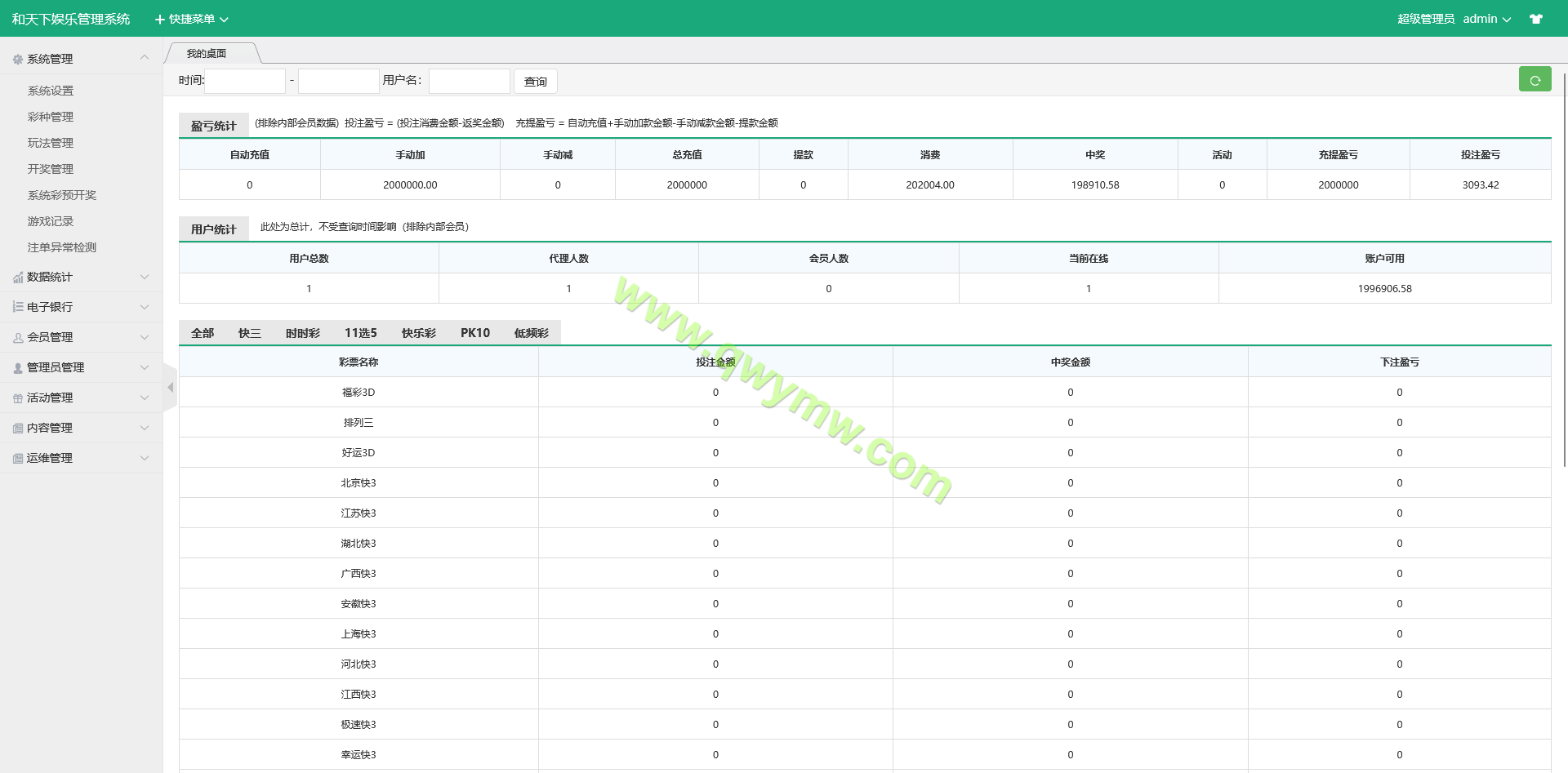Image resolution: width=1568 pixels, height=773 pixels.
Task: Click the 用户名 input field
Action: point(469,82)
